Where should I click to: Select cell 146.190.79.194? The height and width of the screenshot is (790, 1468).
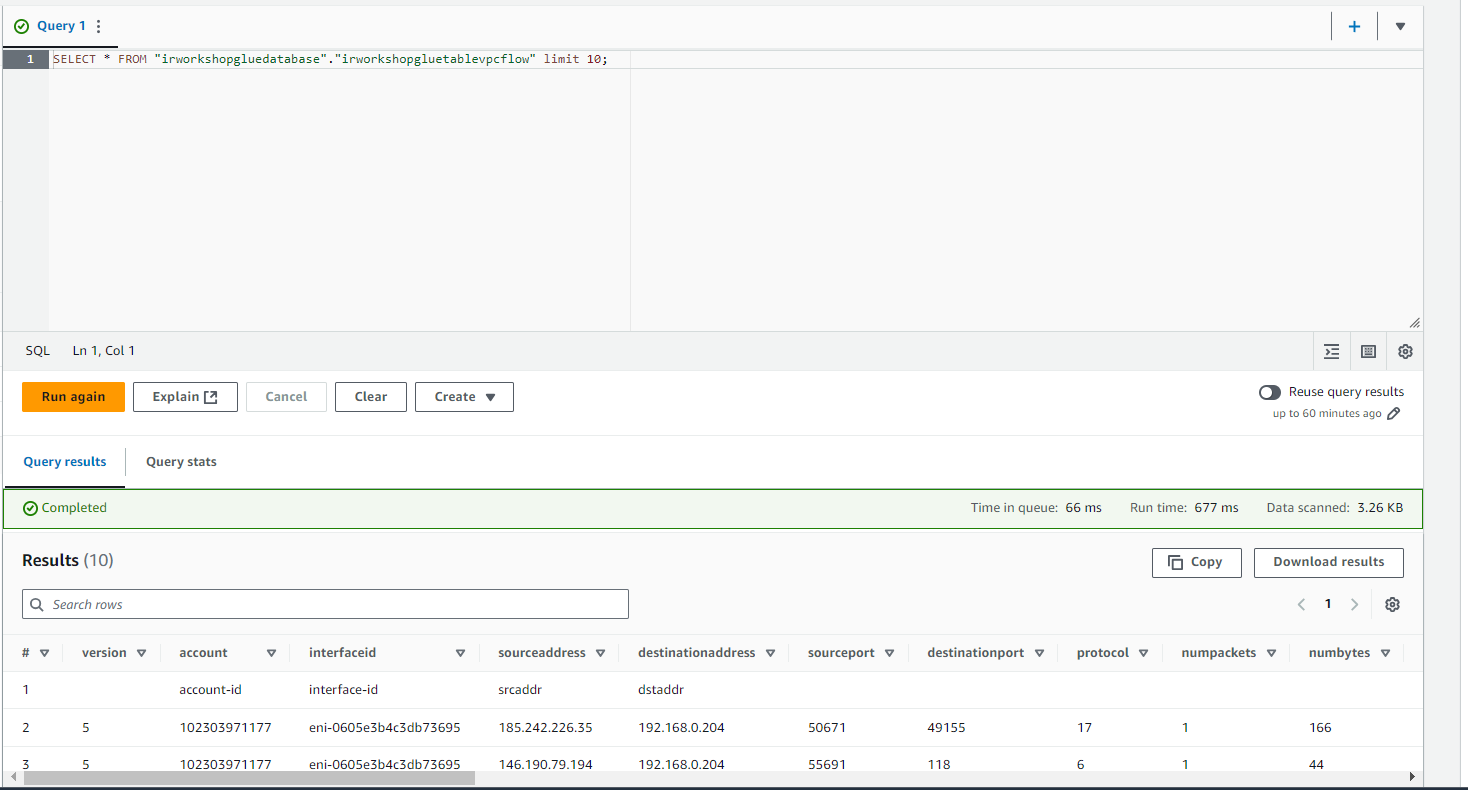(x=545, y=765)
